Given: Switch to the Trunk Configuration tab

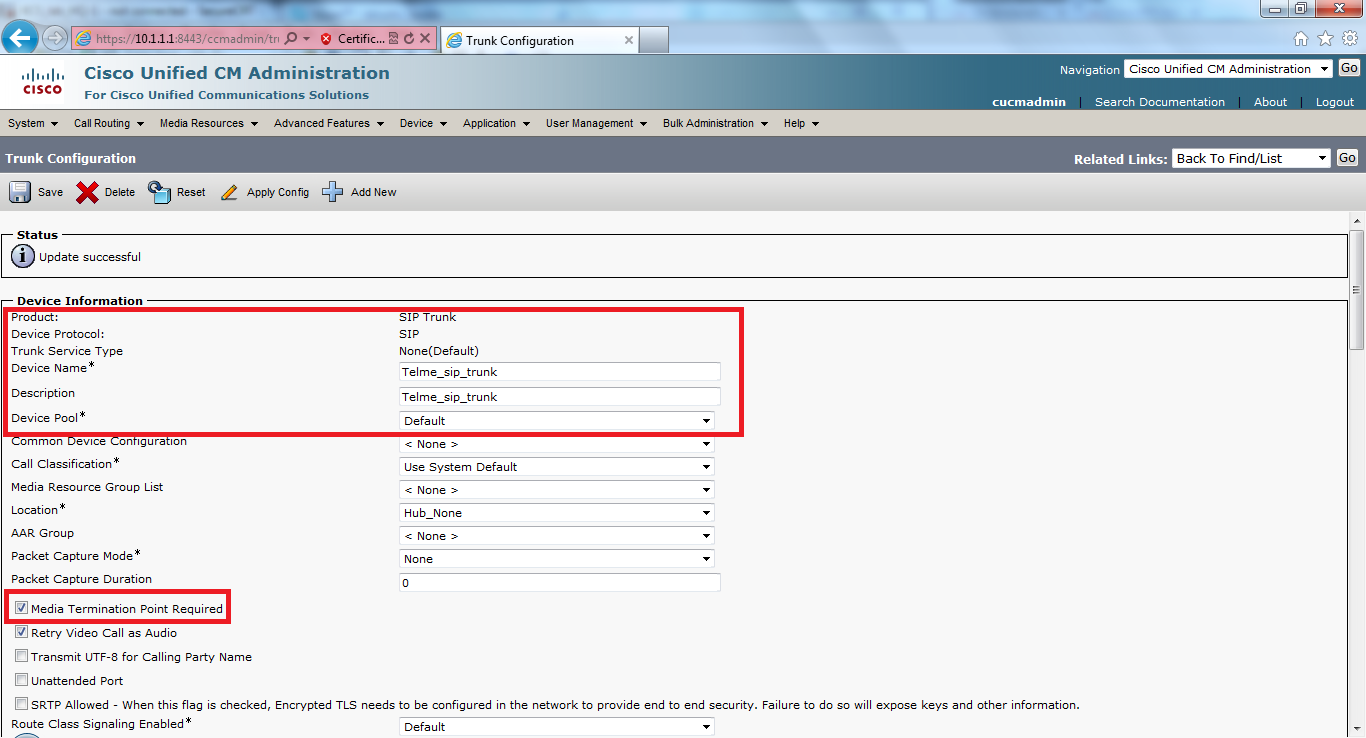Looking at the screenshot, I should [540, 40].
